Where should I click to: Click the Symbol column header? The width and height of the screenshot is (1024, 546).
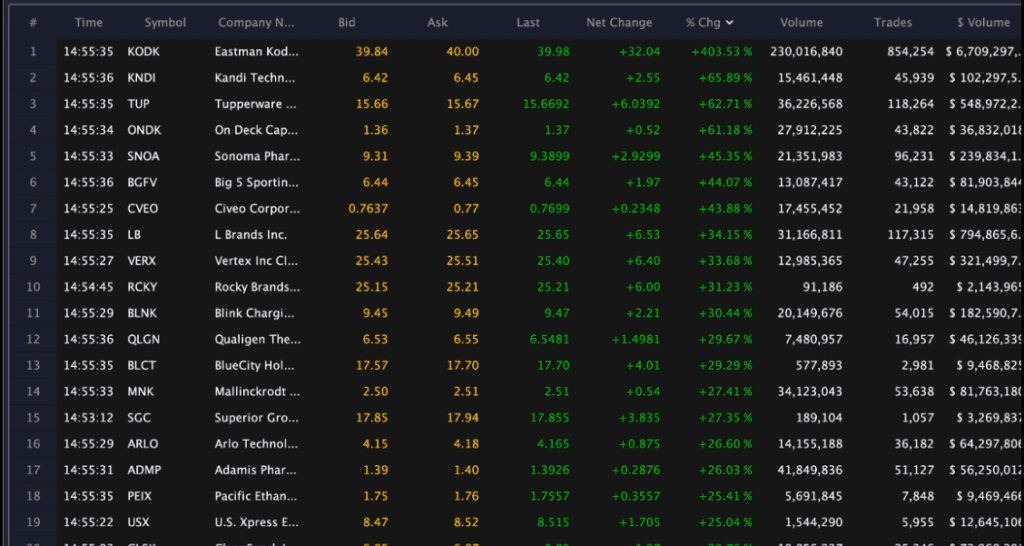[165, 23]
